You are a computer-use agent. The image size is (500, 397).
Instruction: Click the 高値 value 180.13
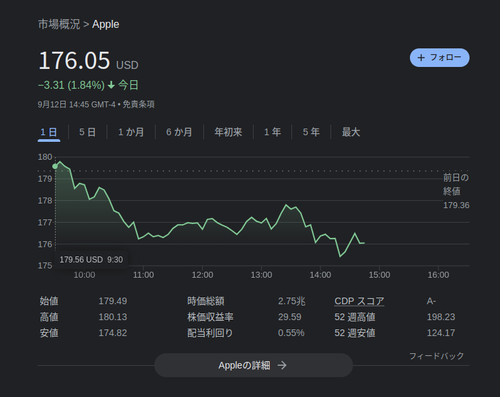(113, 317)
